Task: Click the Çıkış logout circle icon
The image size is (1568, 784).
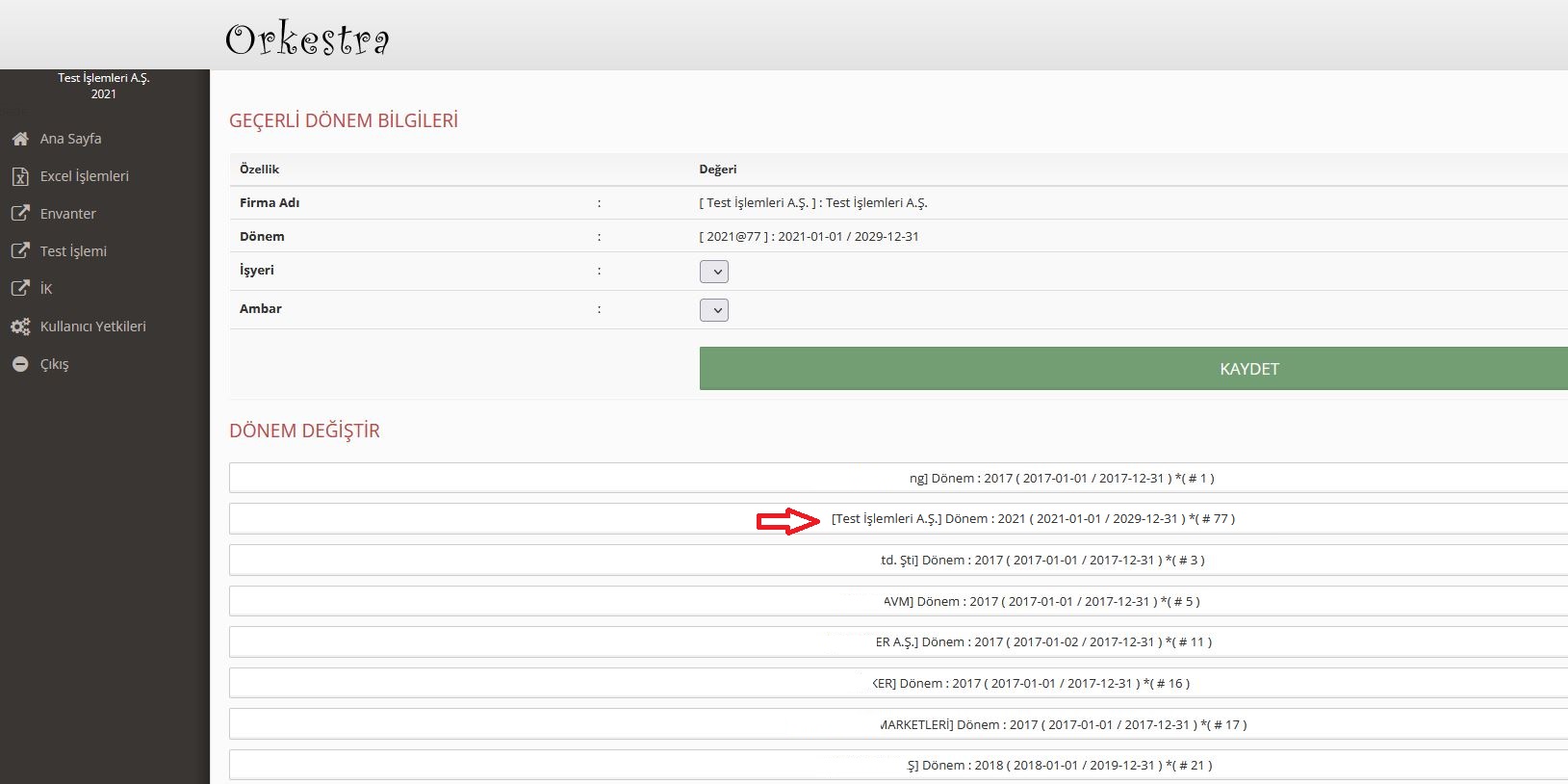Action: [20, 364]
